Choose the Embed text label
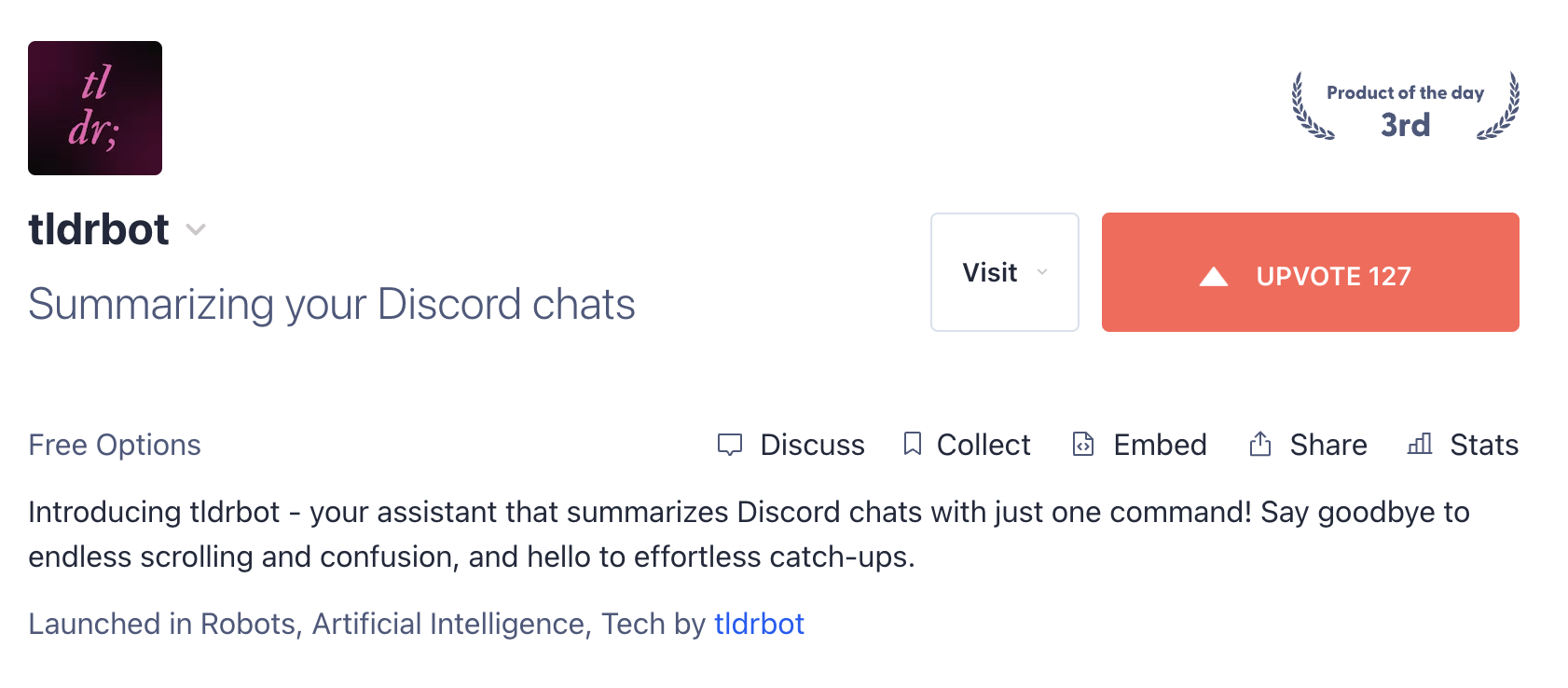 click(x=1160, y=445)
